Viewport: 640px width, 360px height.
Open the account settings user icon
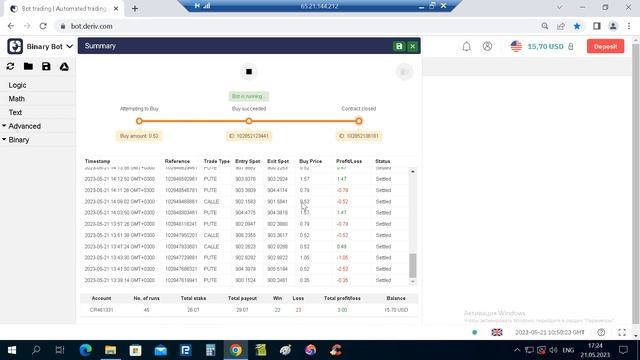click(x=487, y=46)
